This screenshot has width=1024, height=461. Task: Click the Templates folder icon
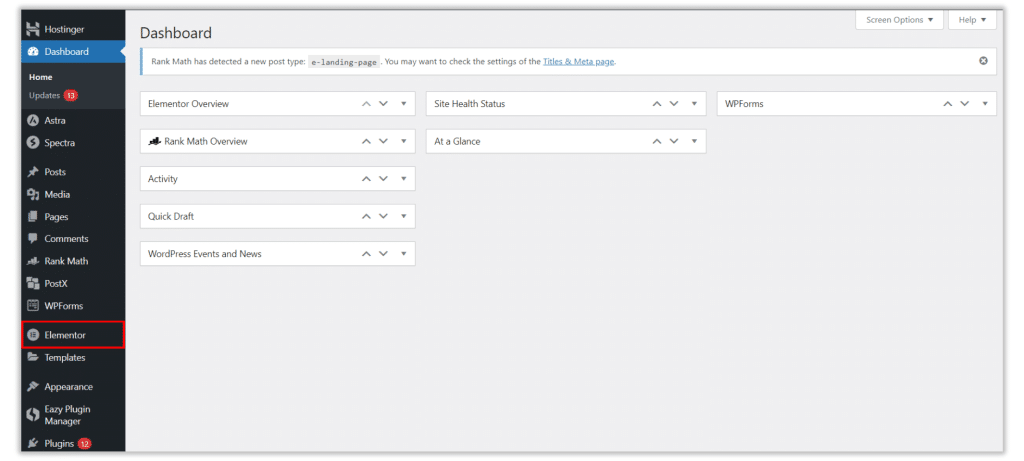[x=33, y=357]
